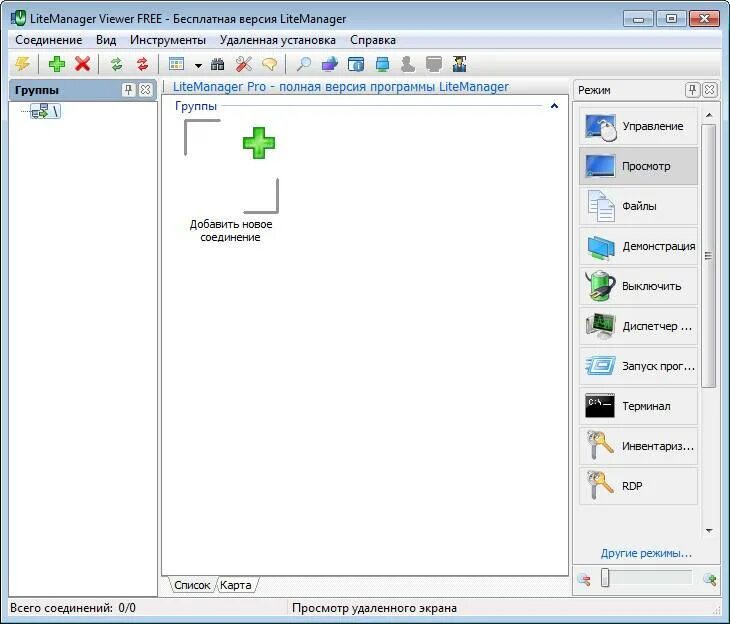
Task: Click the zoom in magnifier with plus
Action: coord(710,579)
